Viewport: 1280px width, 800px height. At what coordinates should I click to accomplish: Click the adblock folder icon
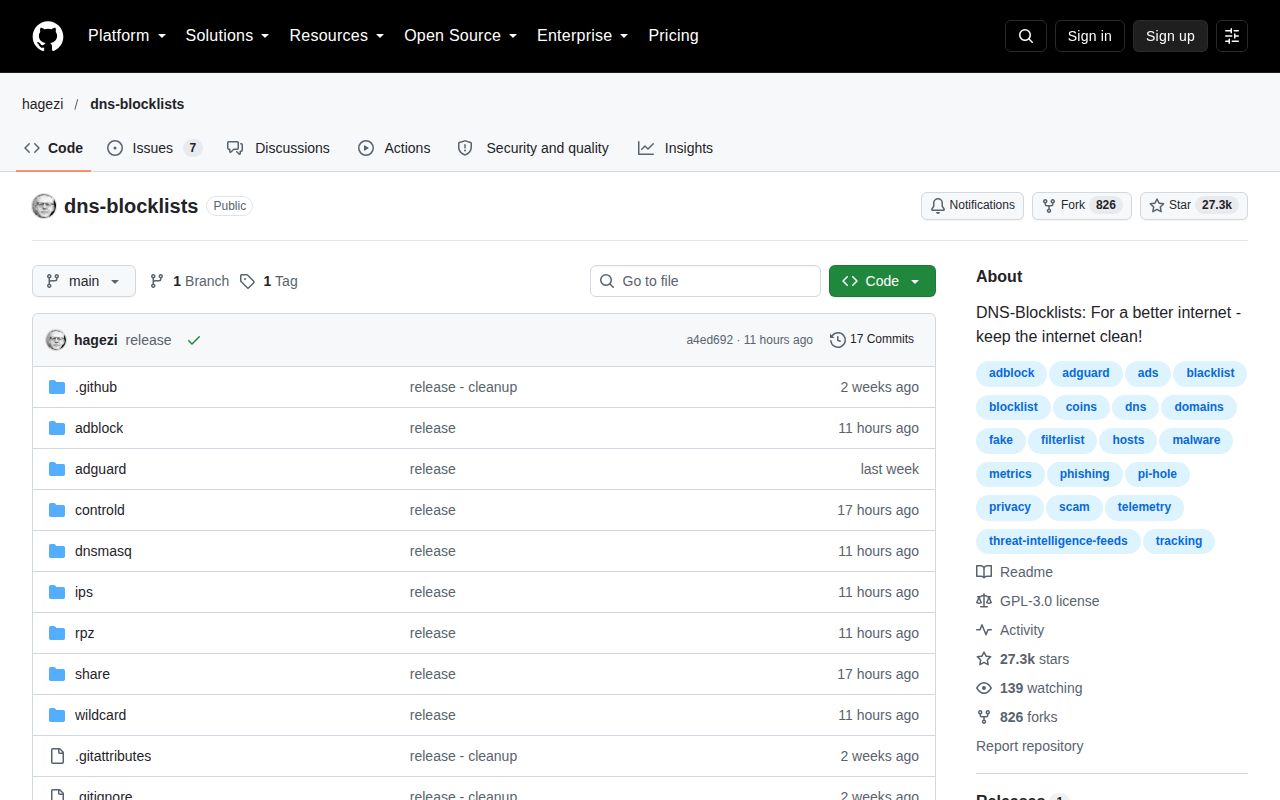[57, 428]
